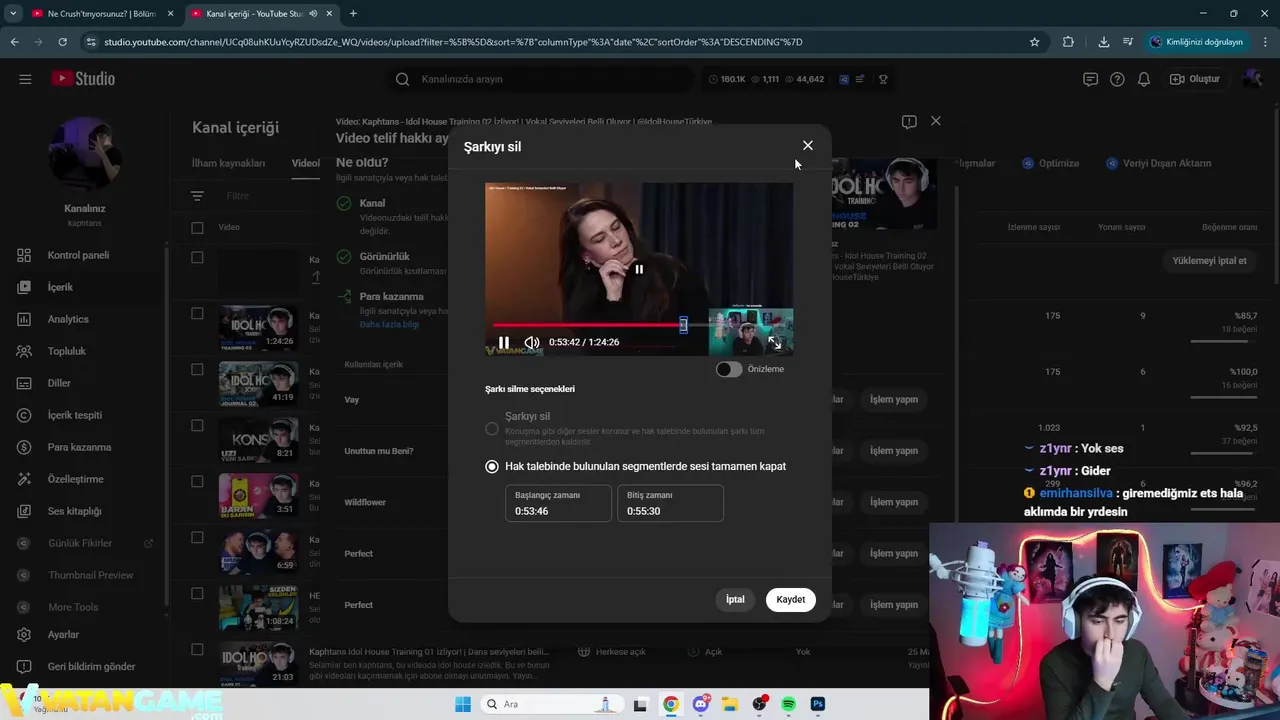Tick checkbox for the 3:51 video

point(197,481)
